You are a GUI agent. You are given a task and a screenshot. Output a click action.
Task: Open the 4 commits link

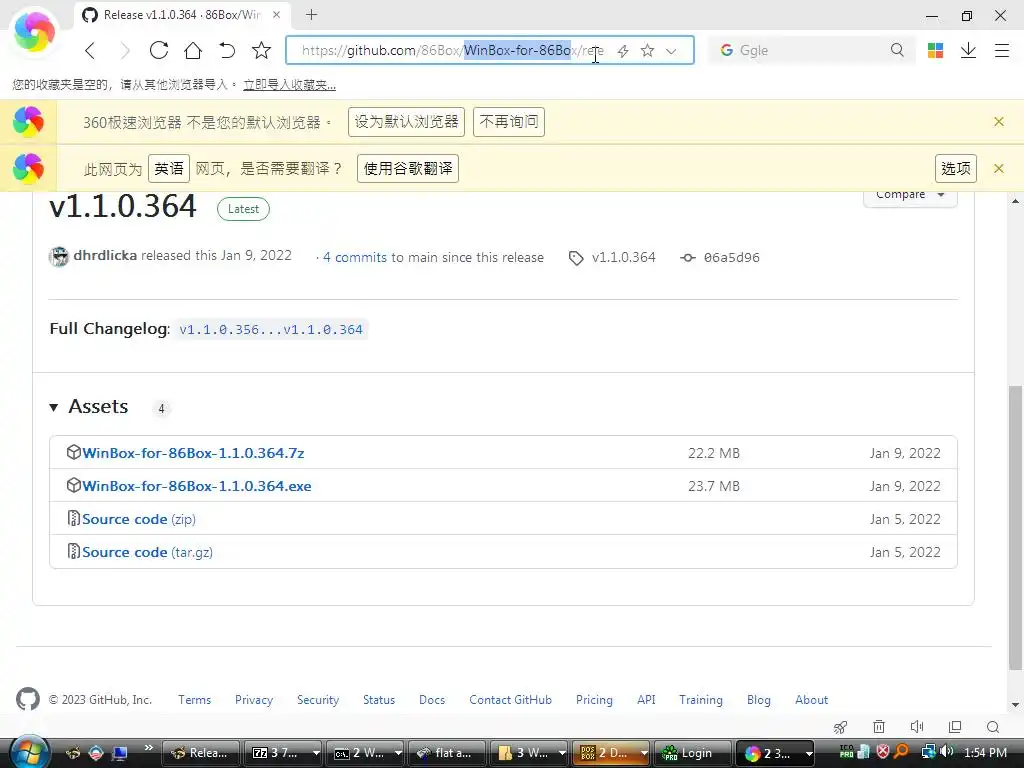355,257
